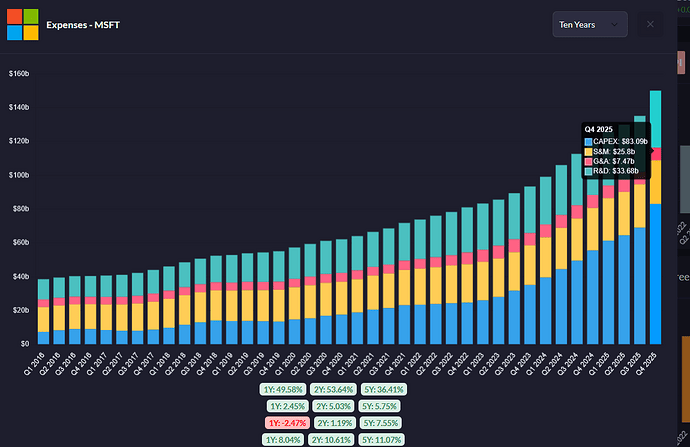The height and width of the screenshot is (447, 690).
Task: Click the $100b y-axis label
Action: pyautogui.click(x=19, y=175)
